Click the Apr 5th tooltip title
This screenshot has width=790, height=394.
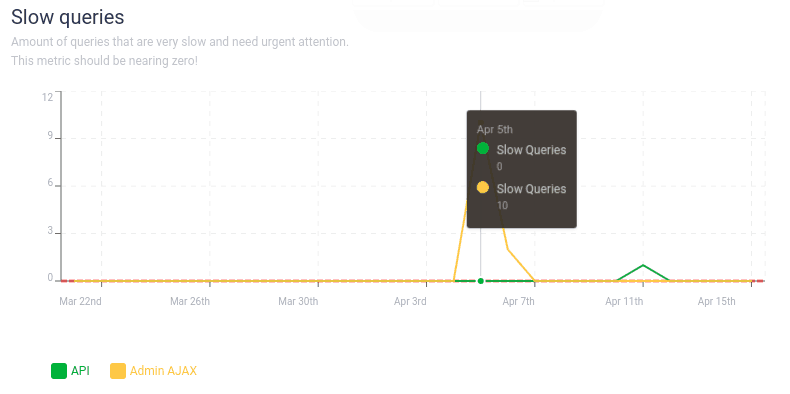(495, 129)
